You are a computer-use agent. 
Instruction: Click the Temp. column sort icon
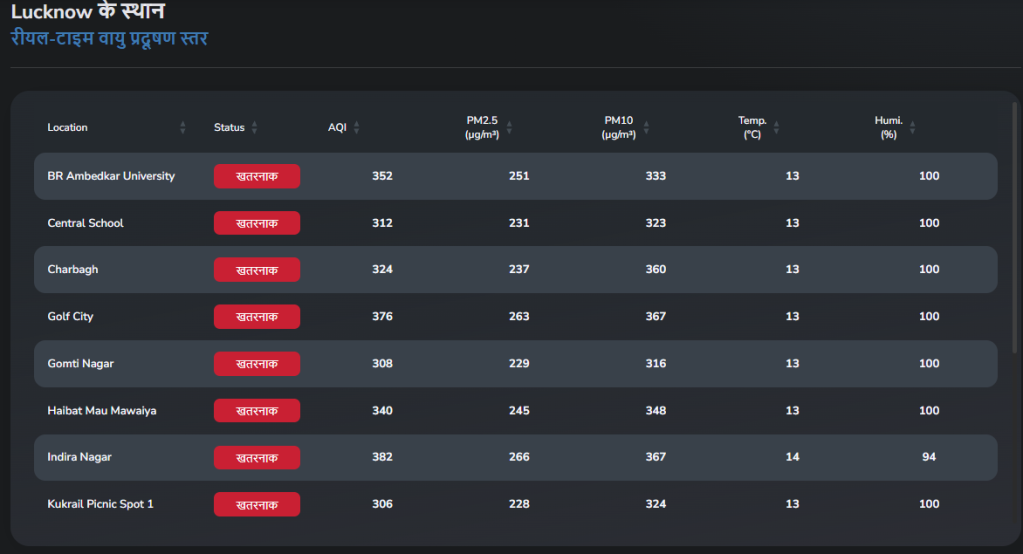[x=777, y=128]
